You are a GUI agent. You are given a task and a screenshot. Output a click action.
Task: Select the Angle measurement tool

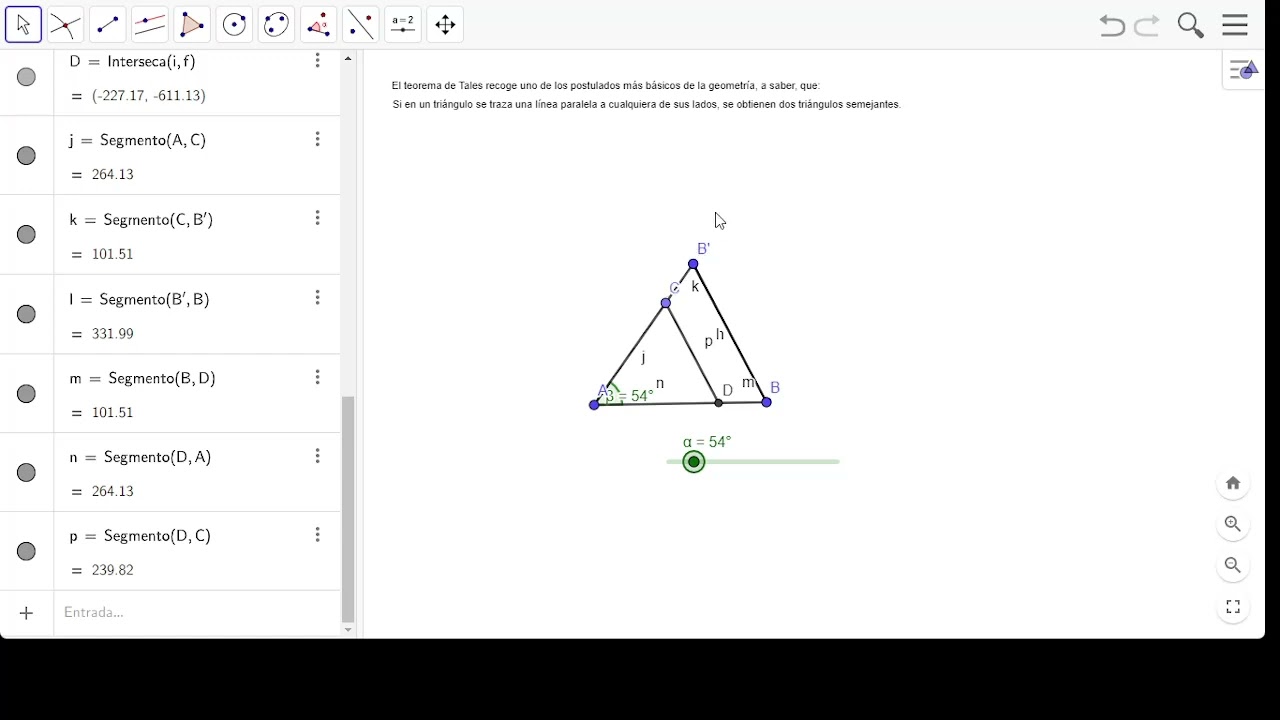319,24
